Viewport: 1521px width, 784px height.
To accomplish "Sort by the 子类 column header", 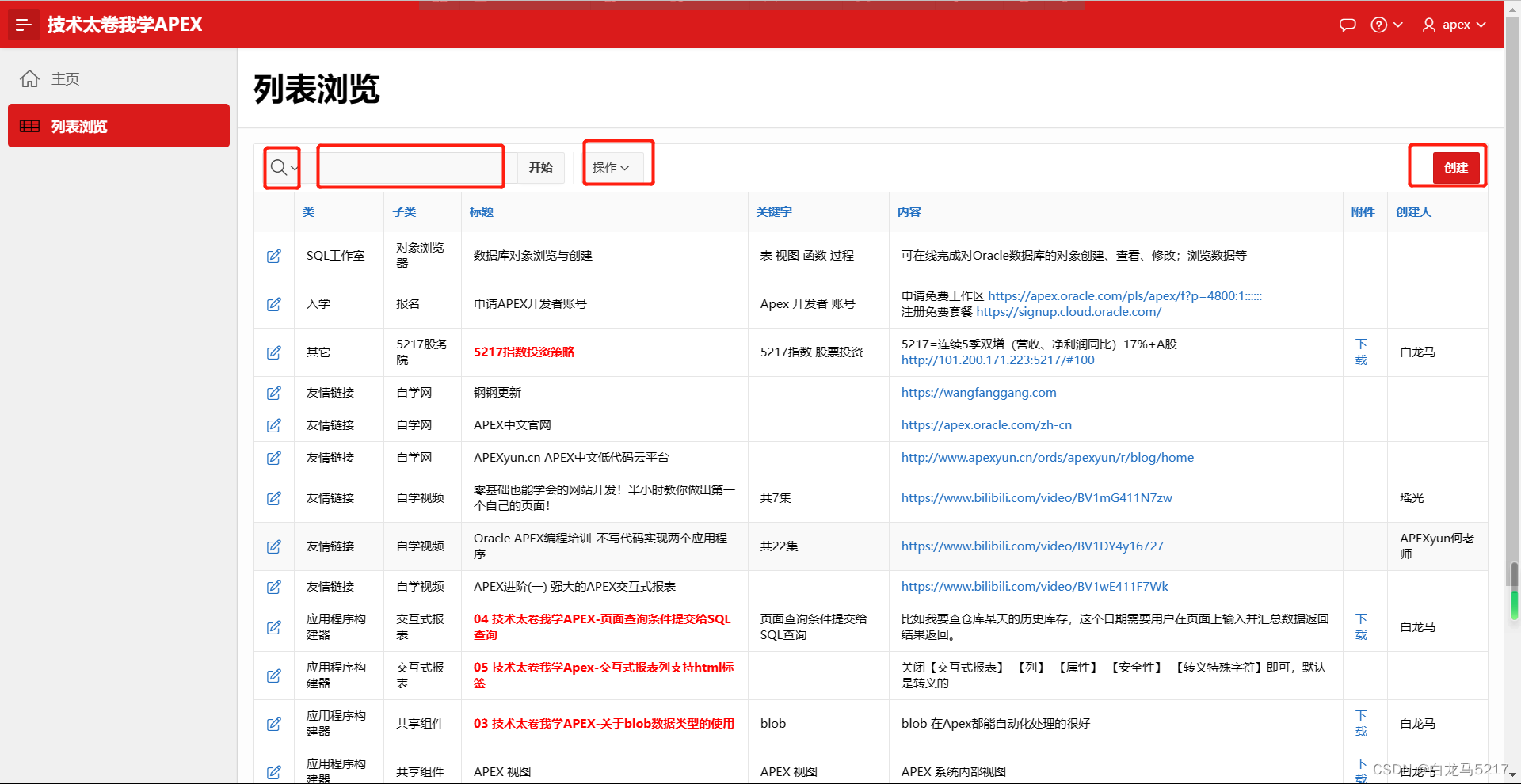I will point(404,211).
